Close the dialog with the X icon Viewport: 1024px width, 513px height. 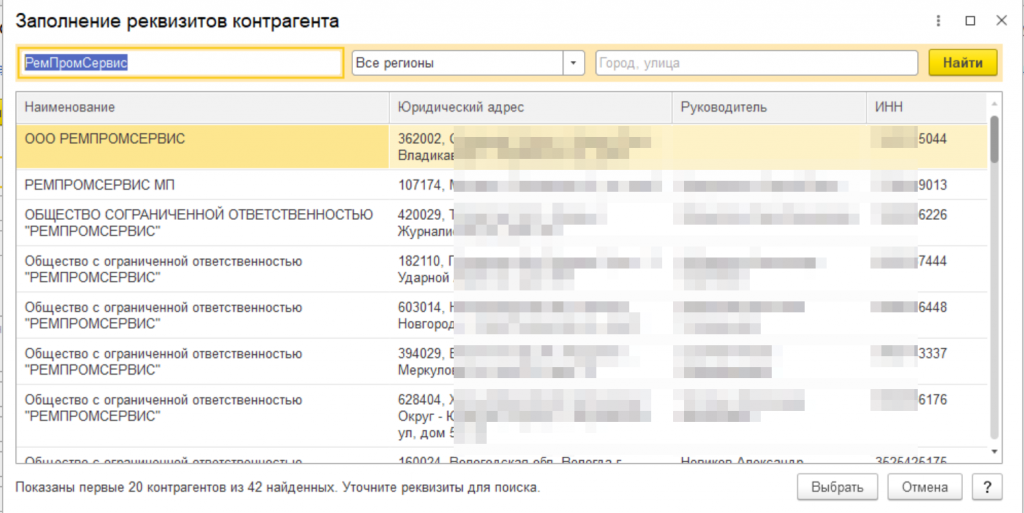1000,20
